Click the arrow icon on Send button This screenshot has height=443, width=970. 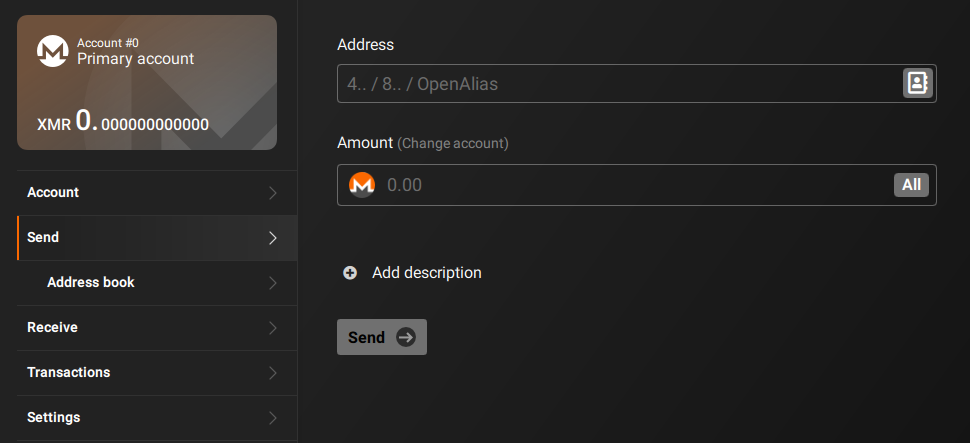[406, 338]
